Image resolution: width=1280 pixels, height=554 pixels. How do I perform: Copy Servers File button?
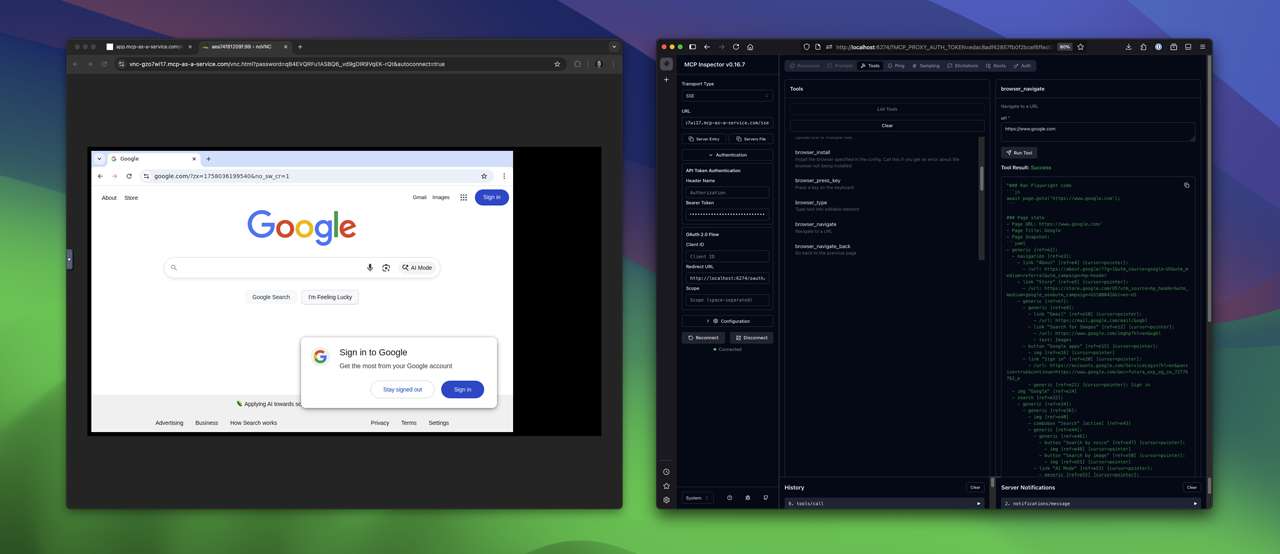751,139
